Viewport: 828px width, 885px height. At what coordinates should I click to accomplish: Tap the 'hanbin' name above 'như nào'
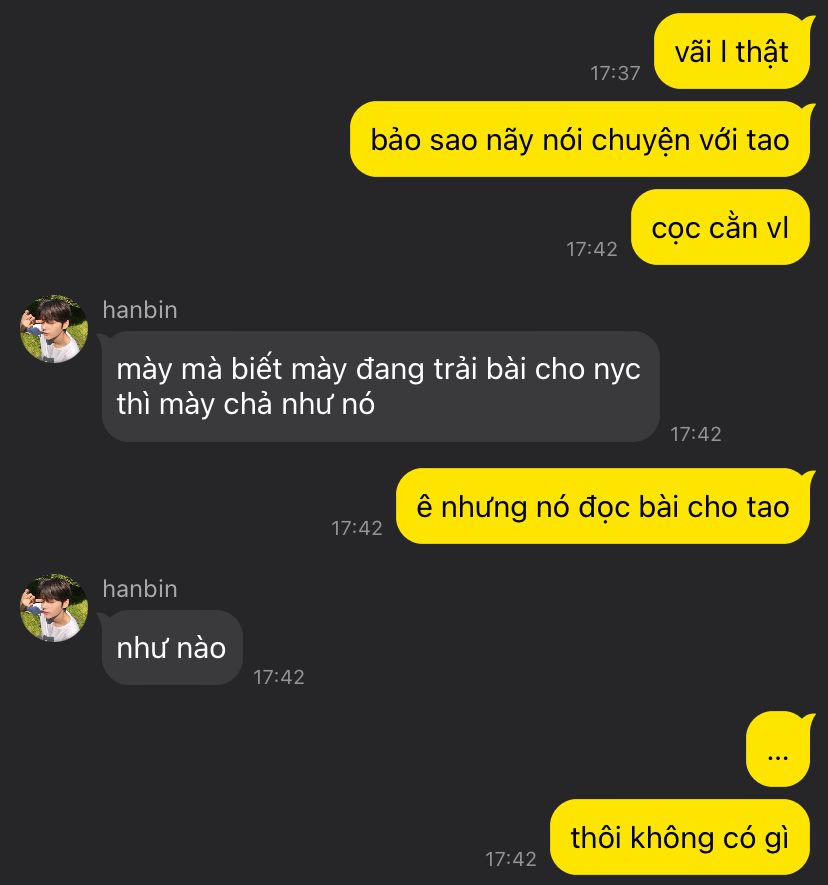(140, 589)
